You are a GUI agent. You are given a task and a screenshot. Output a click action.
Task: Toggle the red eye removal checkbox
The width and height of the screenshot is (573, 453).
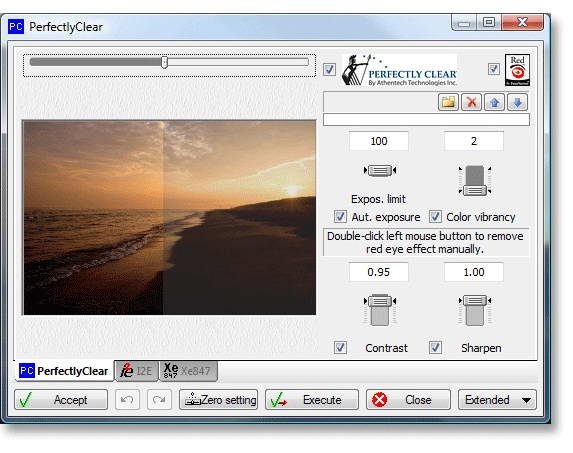(x=494, y=69)
